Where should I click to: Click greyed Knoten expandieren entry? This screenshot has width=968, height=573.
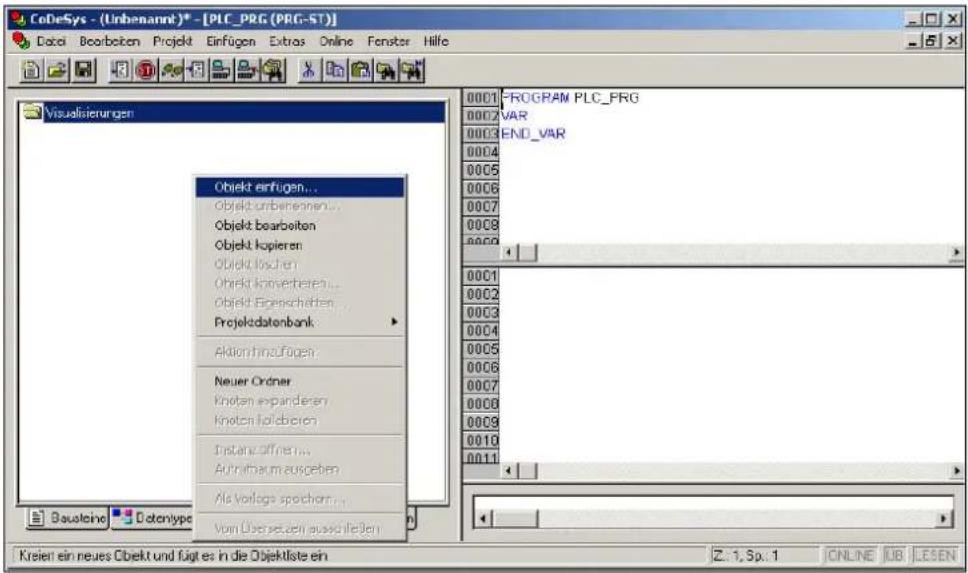point(300,401)
